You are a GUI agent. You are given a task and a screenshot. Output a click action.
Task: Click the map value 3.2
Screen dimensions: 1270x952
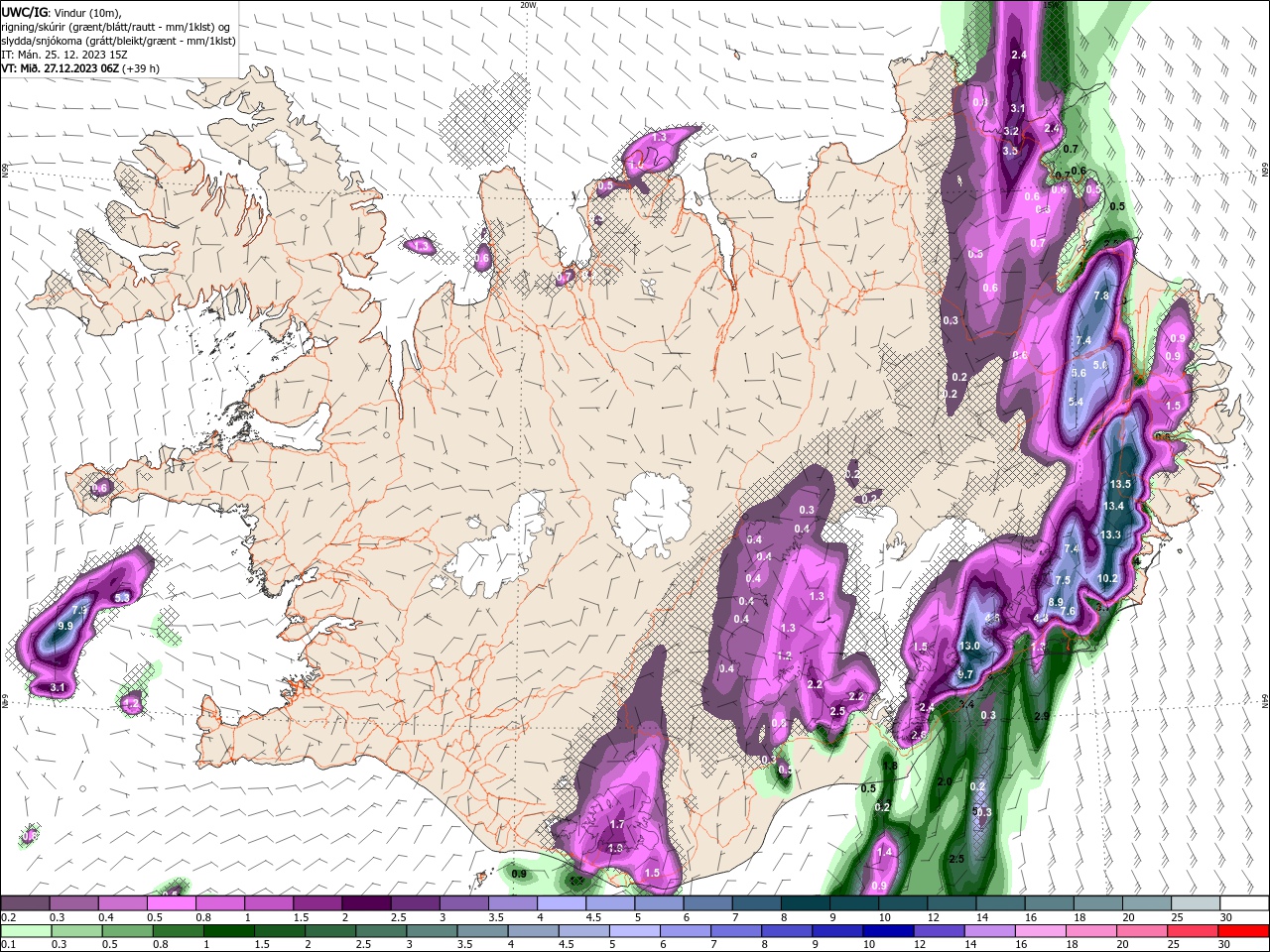1011,131
